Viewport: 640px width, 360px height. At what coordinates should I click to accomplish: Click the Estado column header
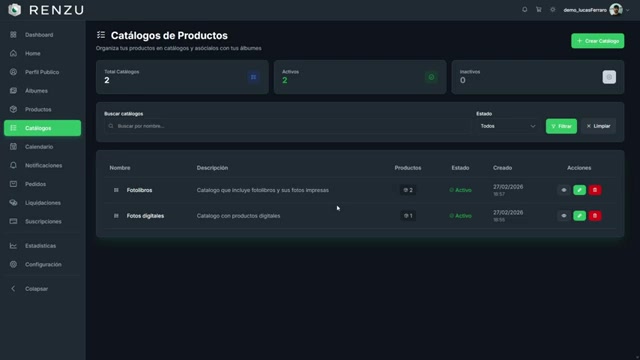(460, 168)
